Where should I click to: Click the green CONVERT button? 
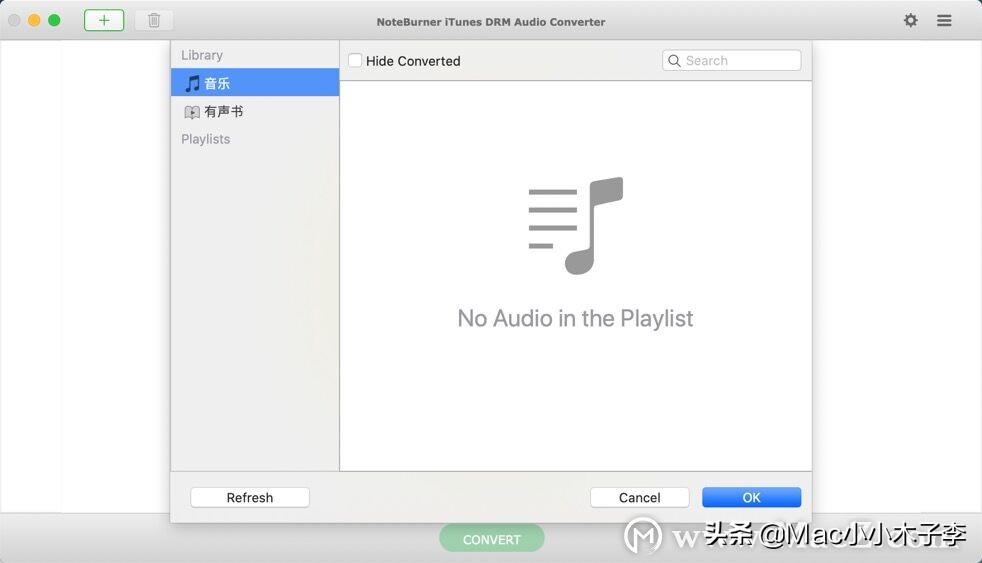492,539
